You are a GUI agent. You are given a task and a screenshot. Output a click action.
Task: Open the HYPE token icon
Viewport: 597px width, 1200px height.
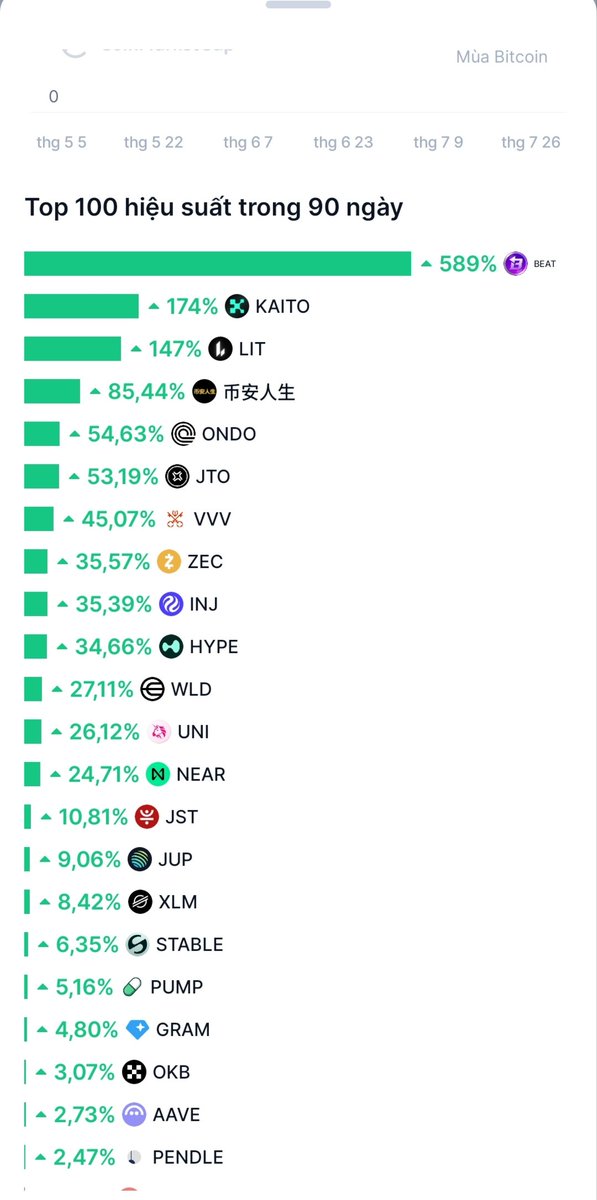click(171, 646)
